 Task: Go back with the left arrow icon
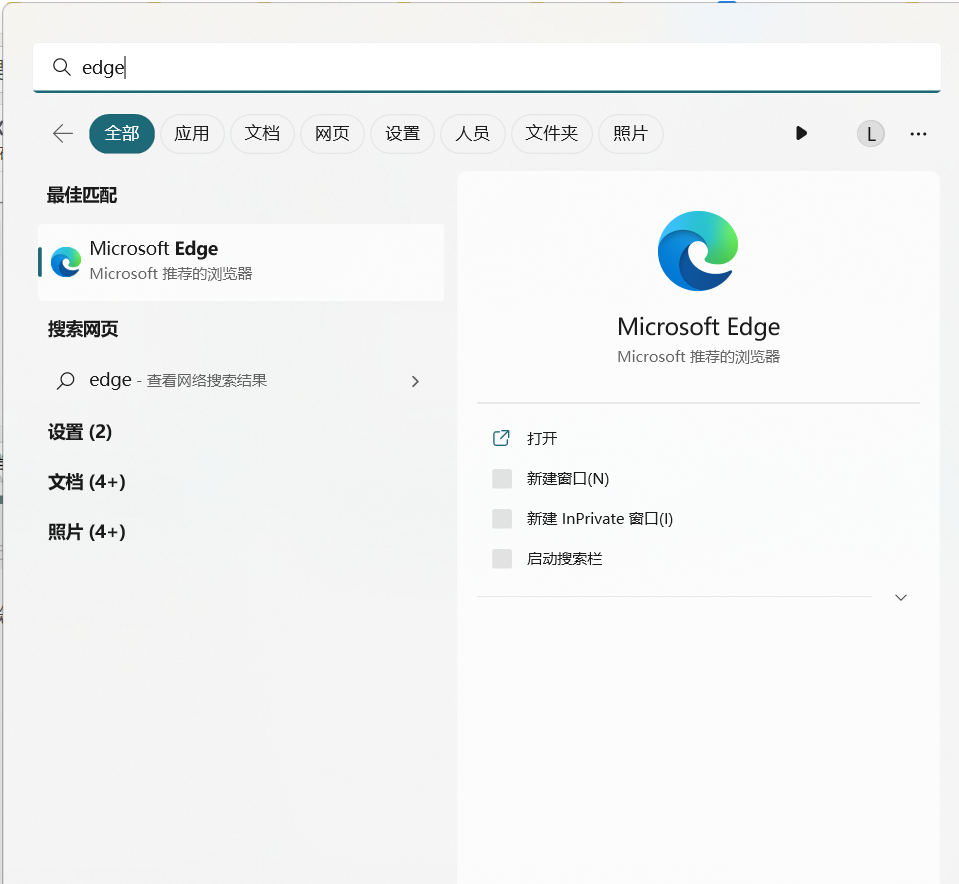[x=63, y=133]
